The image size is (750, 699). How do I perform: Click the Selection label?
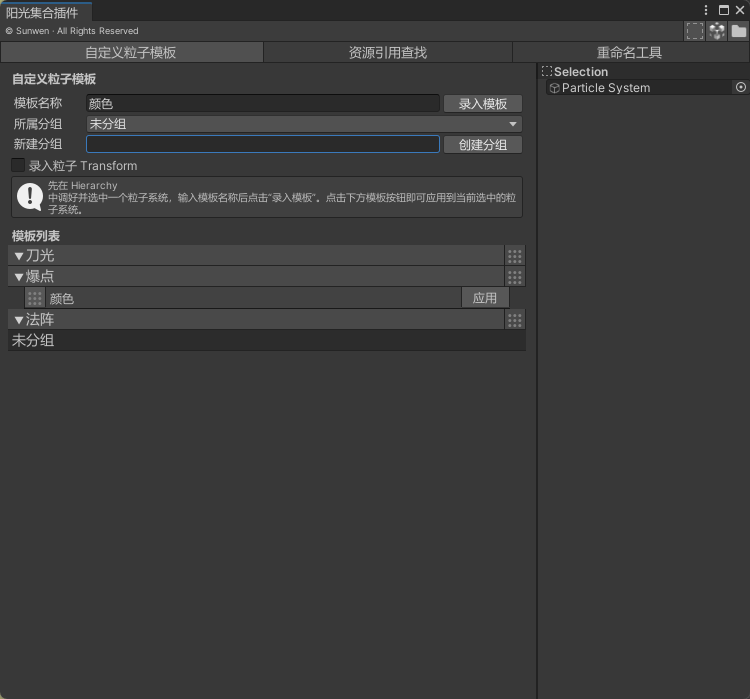pyautogui.click(x=581, y=72)
